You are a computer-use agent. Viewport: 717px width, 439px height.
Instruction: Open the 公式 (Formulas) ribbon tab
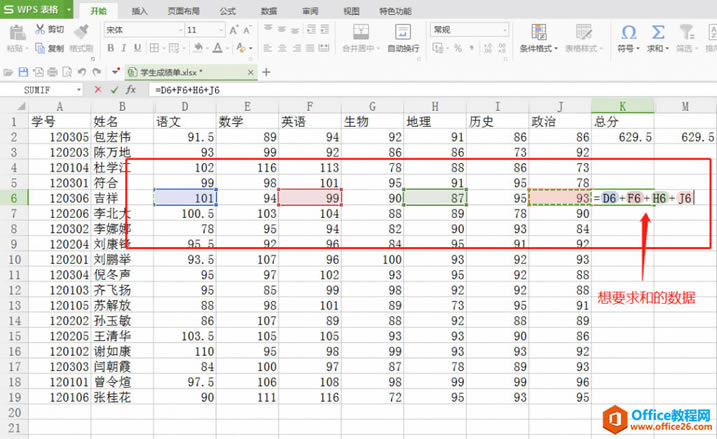tap(227, 10)
